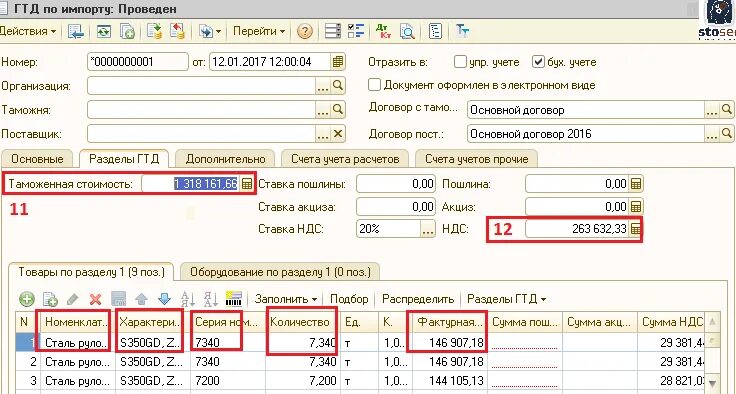Screen dimensions: 736x394
Task: Move the row up with arrow icon
Action: 141,299
